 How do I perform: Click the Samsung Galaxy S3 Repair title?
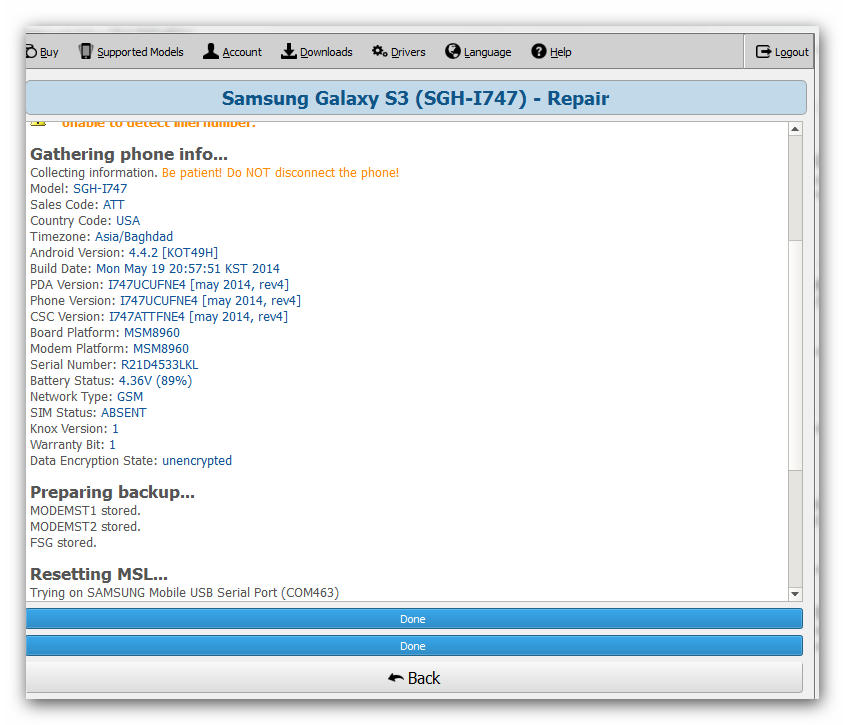415,98
